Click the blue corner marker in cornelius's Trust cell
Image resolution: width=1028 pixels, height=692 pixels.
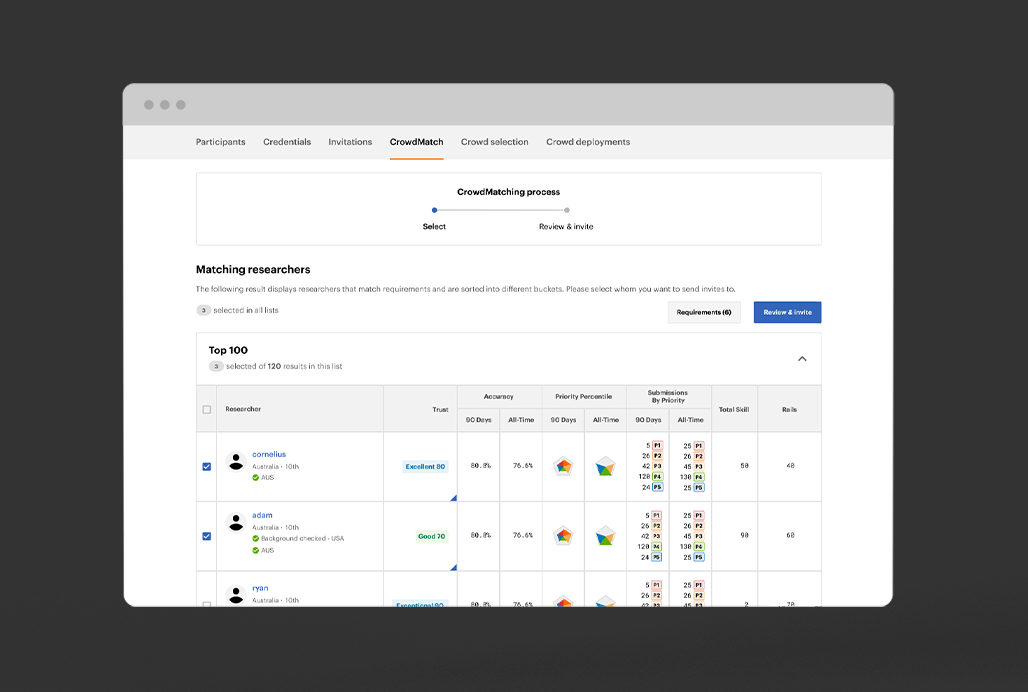pos(453,497)
